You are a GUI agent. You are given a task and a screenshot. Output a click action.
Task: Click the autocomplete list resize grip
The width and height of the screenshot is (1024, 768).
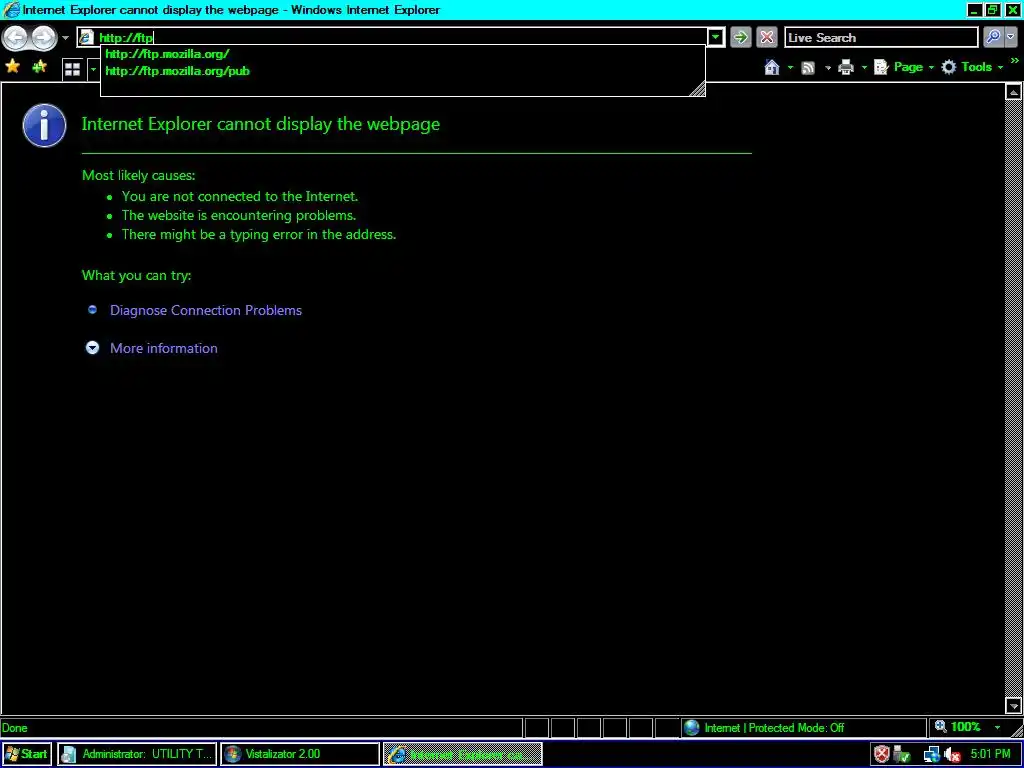tap(697, 89)
